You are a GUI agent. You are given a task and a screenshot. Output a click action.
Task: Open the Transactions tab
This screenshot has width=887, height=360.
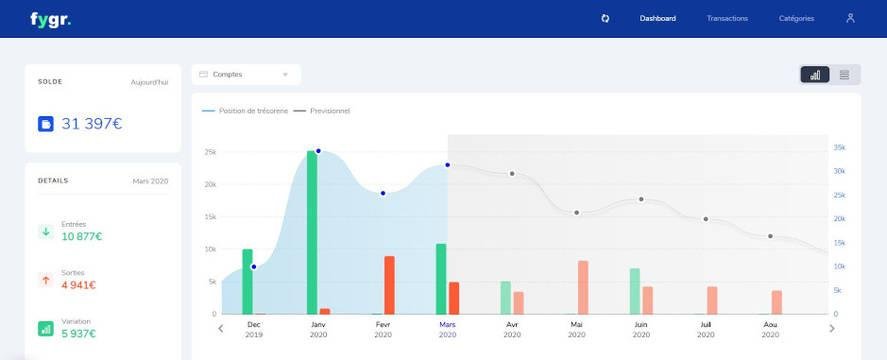coord(727,19)
